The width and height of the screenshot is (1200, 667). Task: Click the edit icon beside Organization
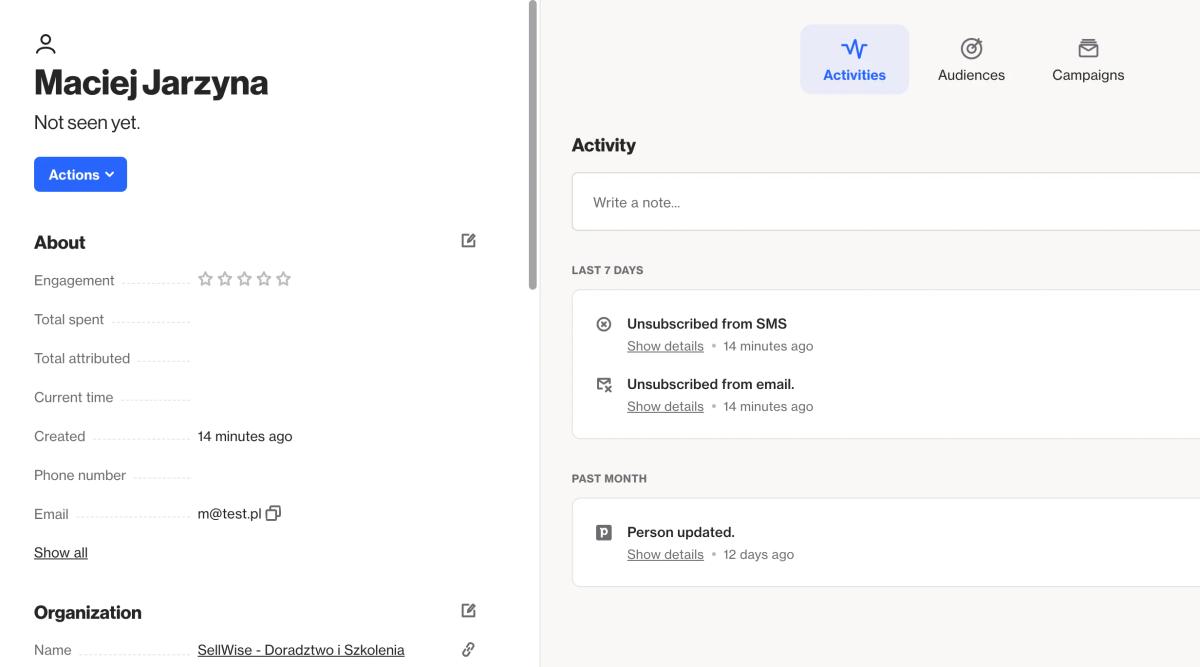(468, 611)
